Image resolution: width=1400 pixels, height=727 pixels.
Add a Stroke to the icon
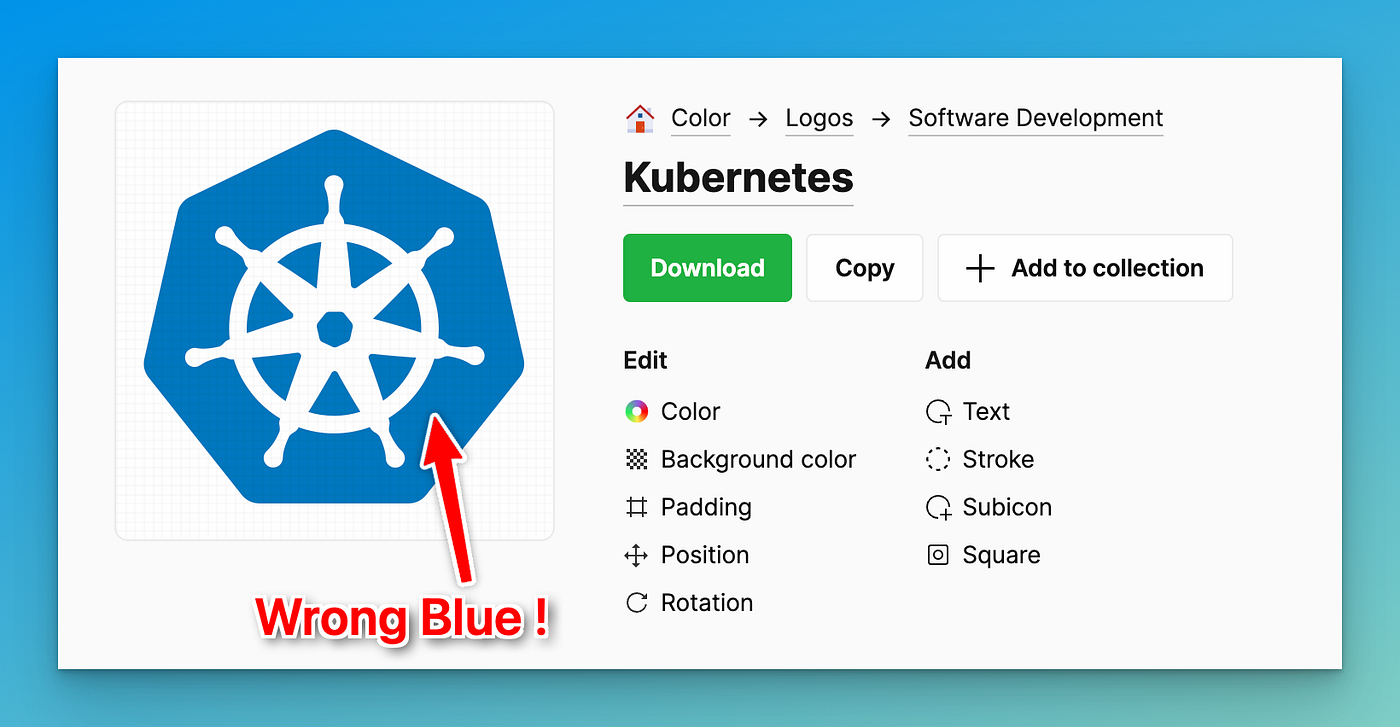click(x=998, y=459)
